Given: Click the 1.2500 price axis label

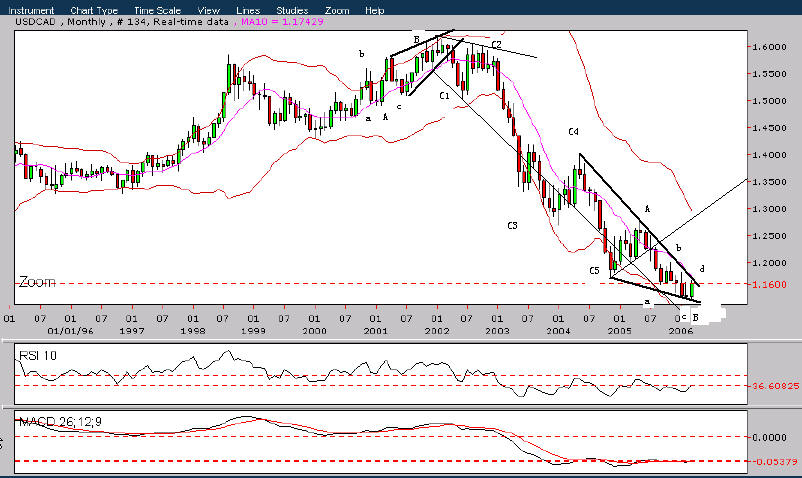Looking at the screenshot, I should click(769, 236).
